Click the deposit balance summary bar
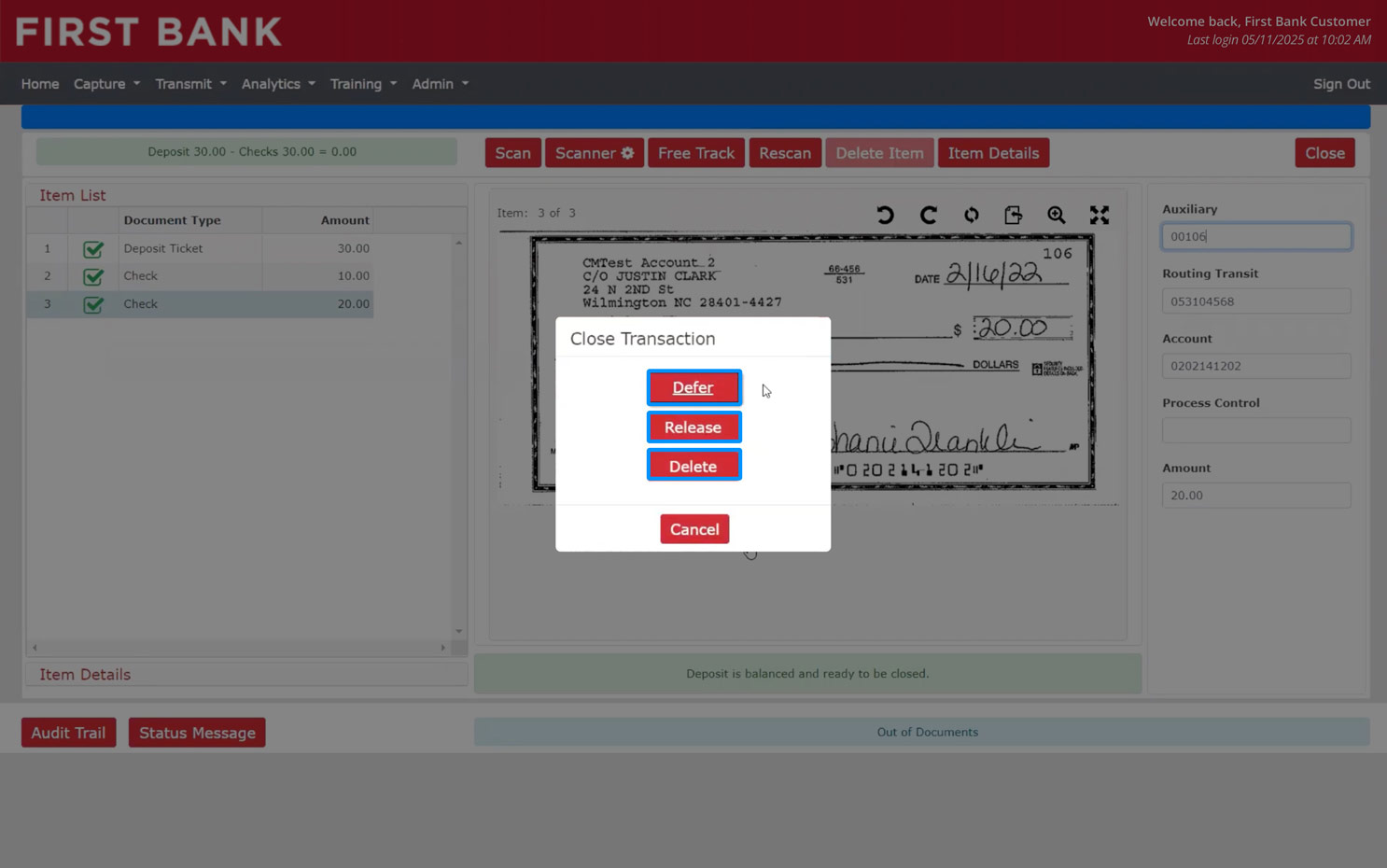Image resolution: width=1387 pixels, height=868 pixels. point(246,152)
